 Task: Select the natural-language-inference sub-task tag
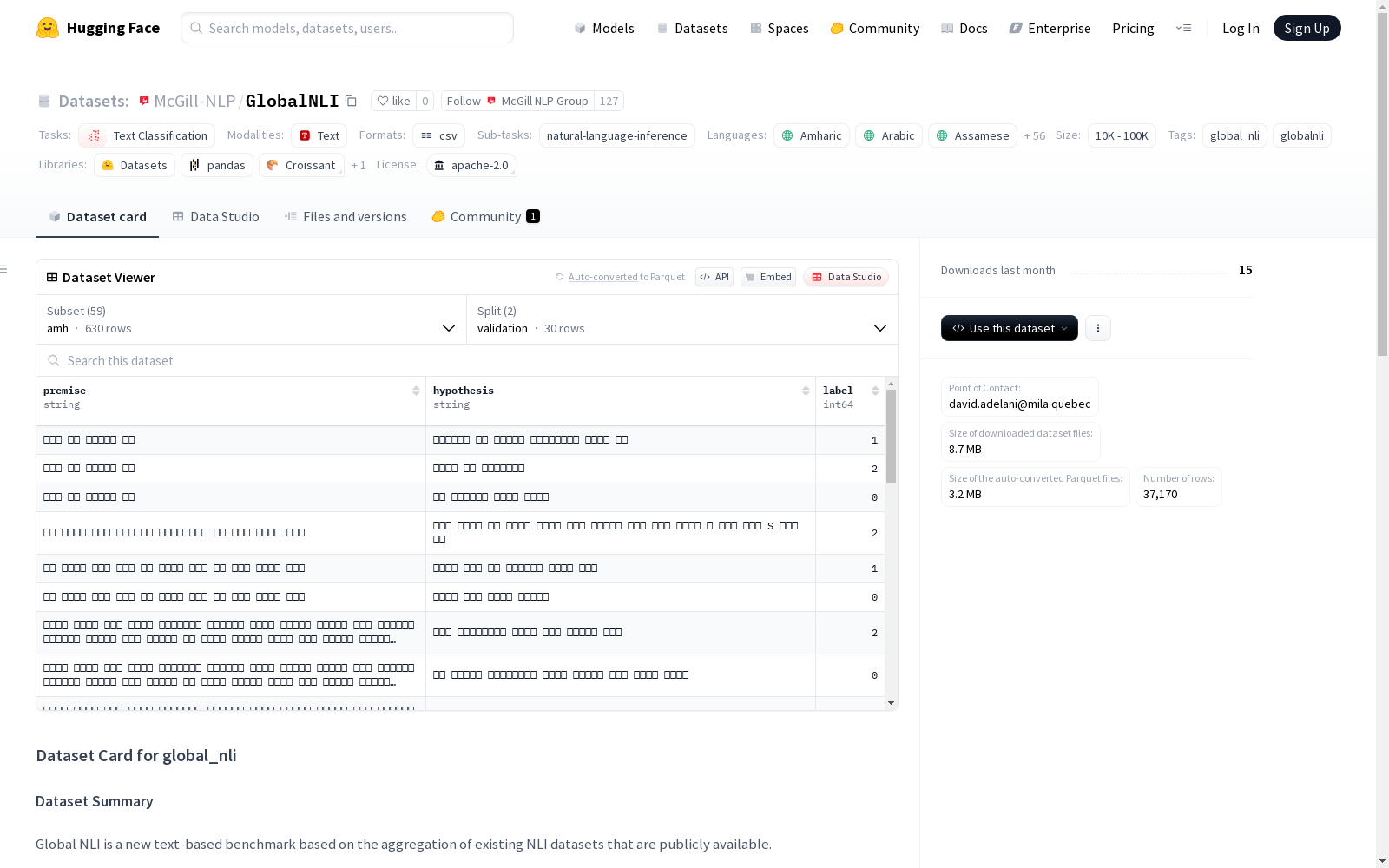[x=616, y=135]
